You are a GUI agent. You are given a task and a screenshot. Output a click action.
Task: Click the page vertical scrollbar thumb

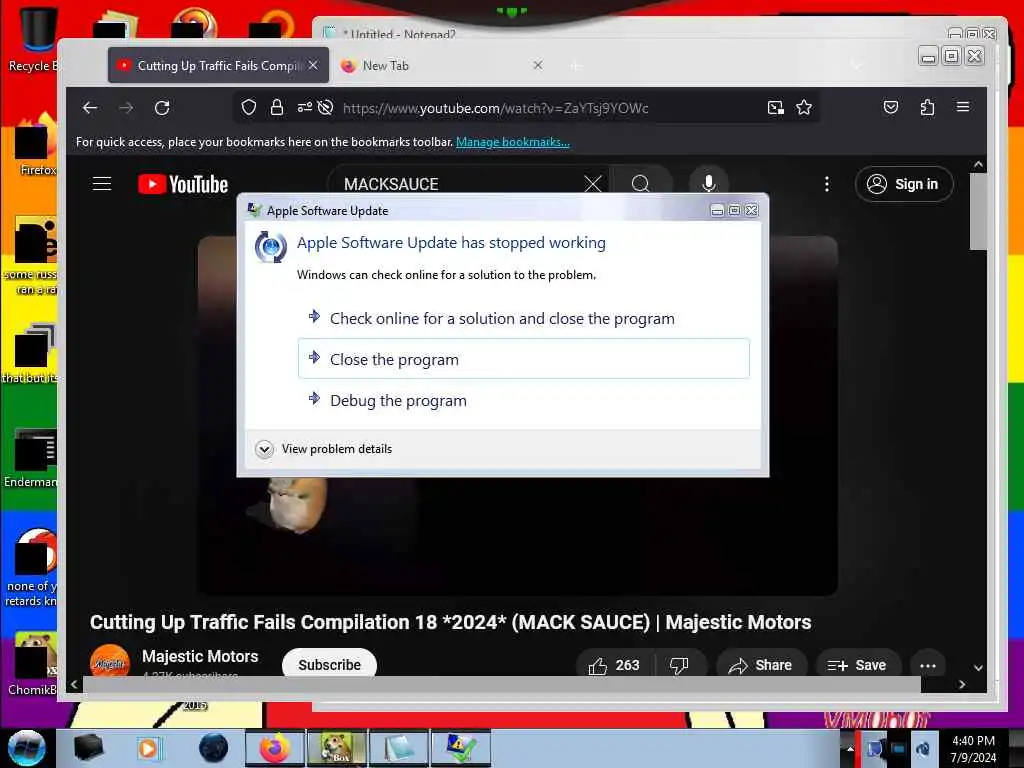click(x=978, y=211)
